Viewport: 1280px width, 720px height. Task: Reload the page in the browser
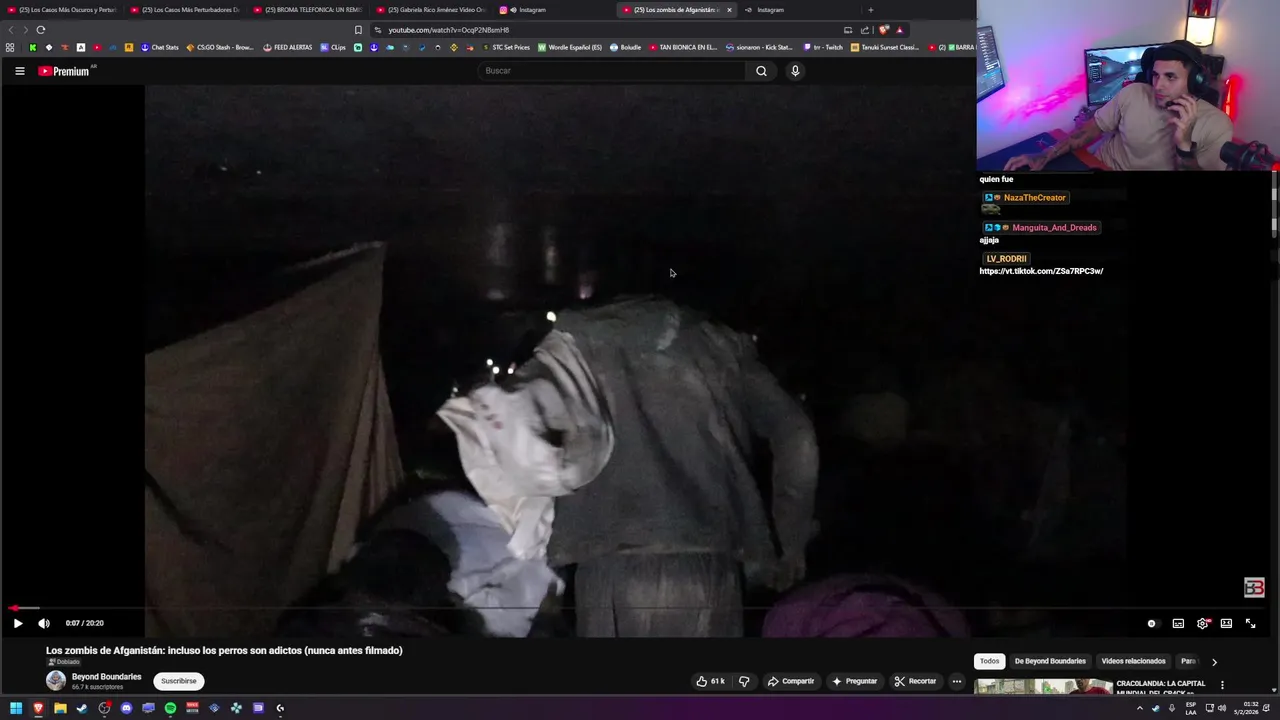40,30
